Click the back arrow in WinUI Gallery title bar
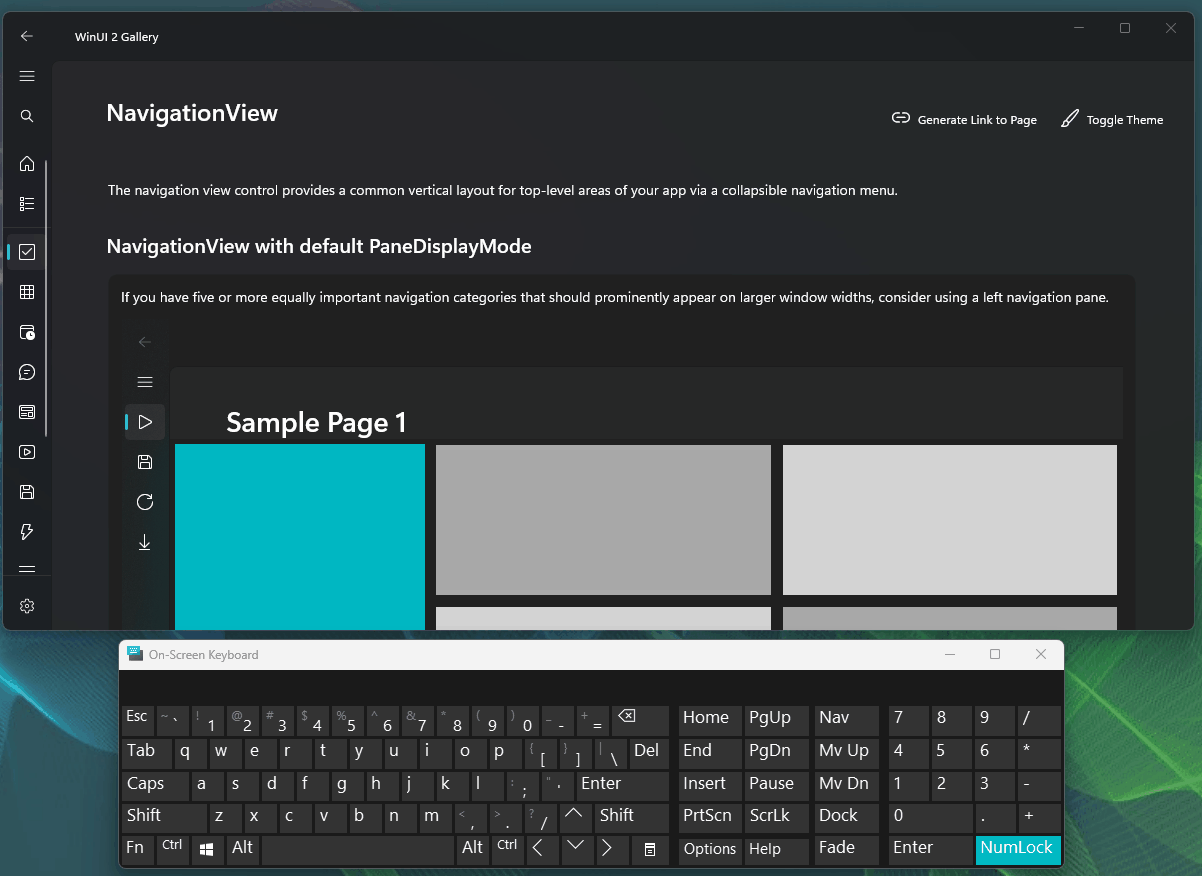 [x=27, y=36]
